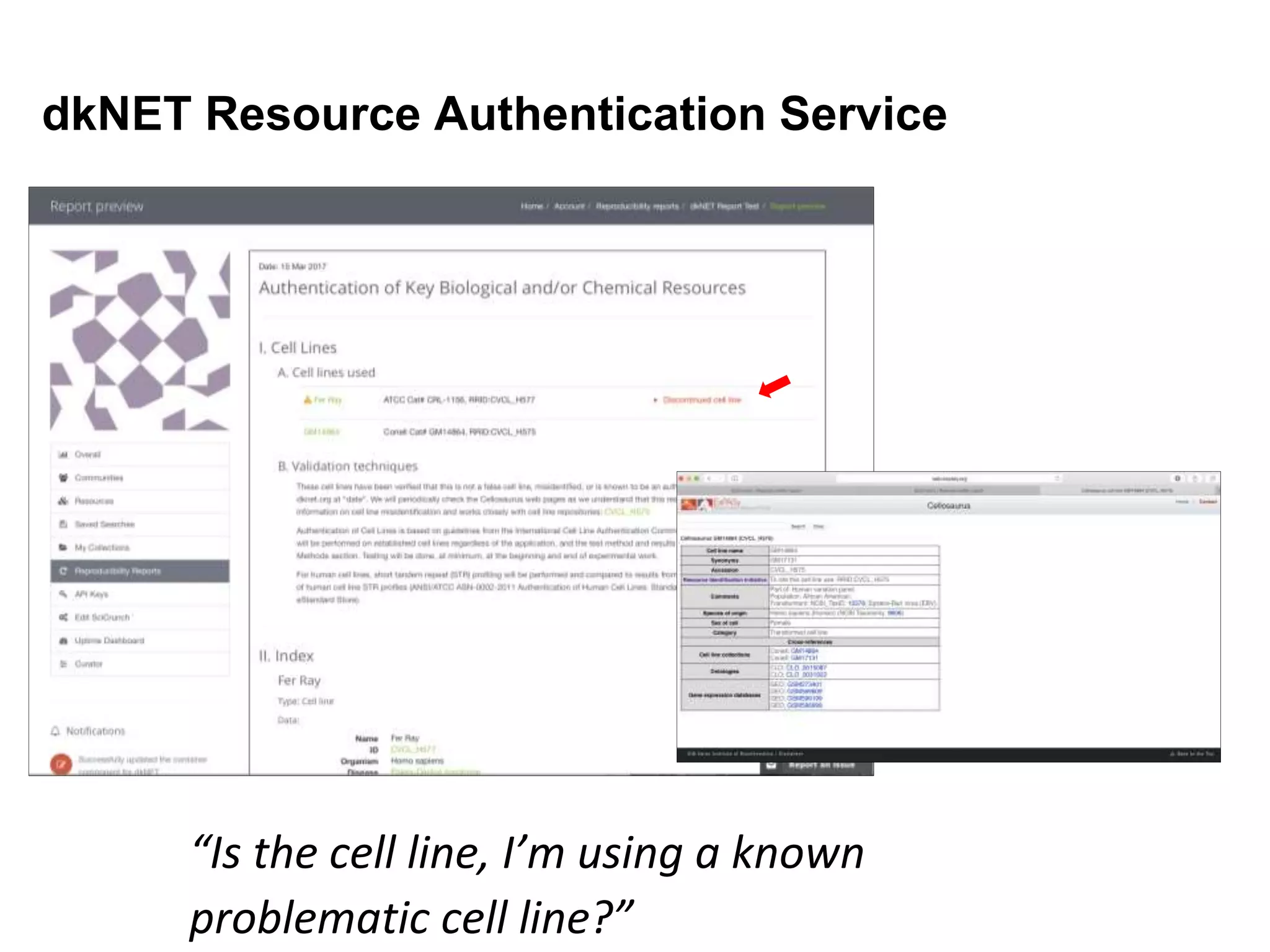Open NCBI Taxonomy 9606 link
The image size is (1270, 952).
point(895,613)
